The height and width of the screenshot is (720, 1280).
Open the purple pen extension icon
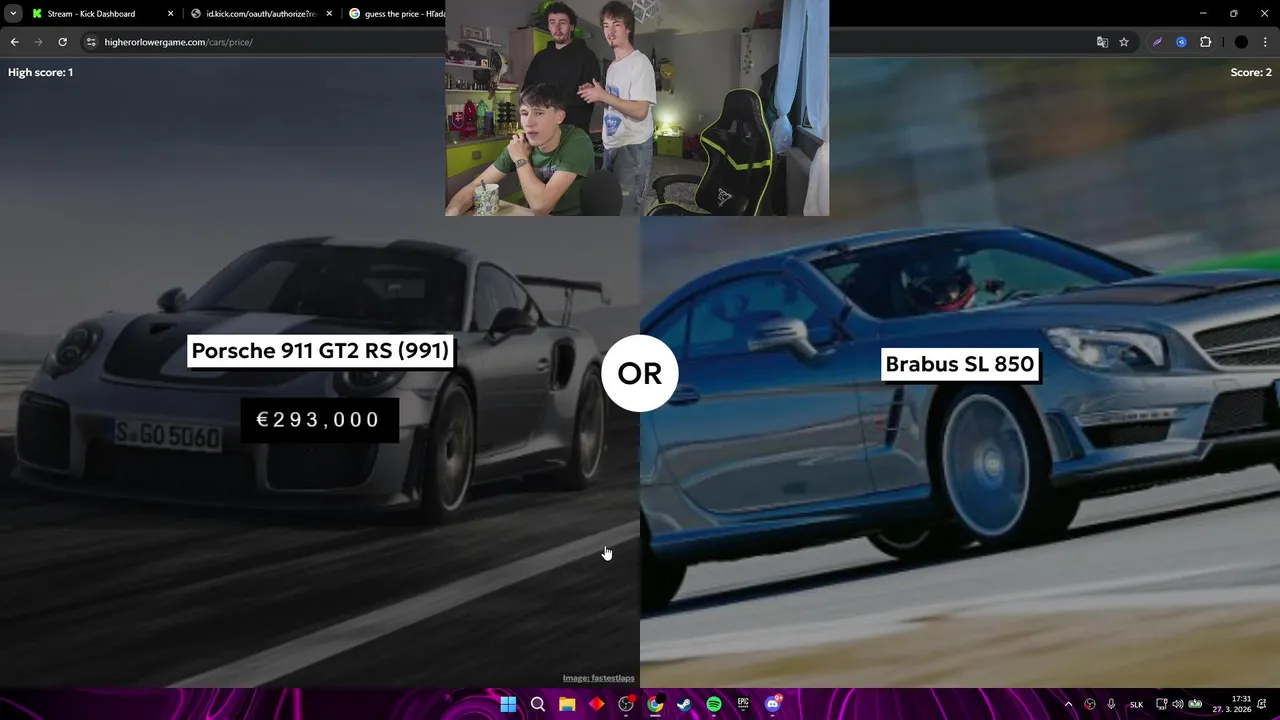1157,42
